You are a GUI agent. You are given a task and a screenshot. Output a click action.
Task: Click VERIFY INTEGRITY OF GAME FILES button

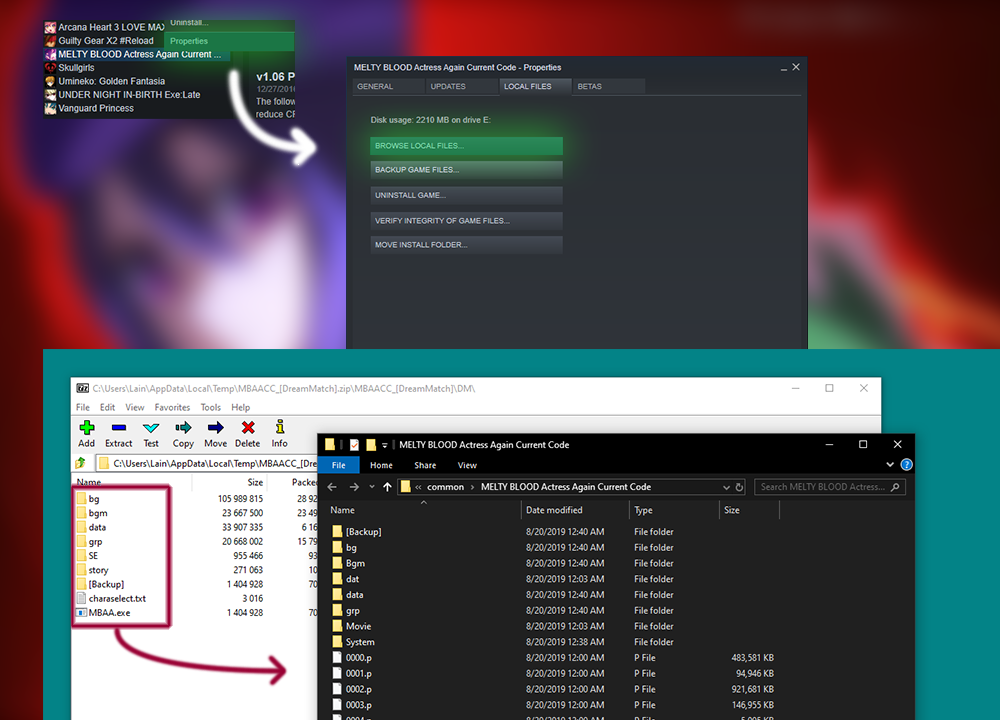(466, 221)
